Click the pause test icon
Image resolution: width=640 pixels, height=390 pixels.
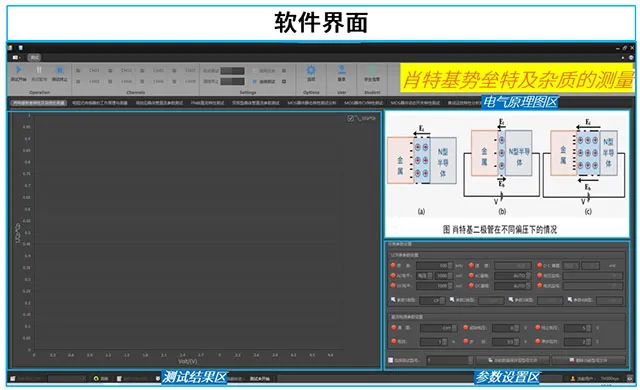pos(39,70)
